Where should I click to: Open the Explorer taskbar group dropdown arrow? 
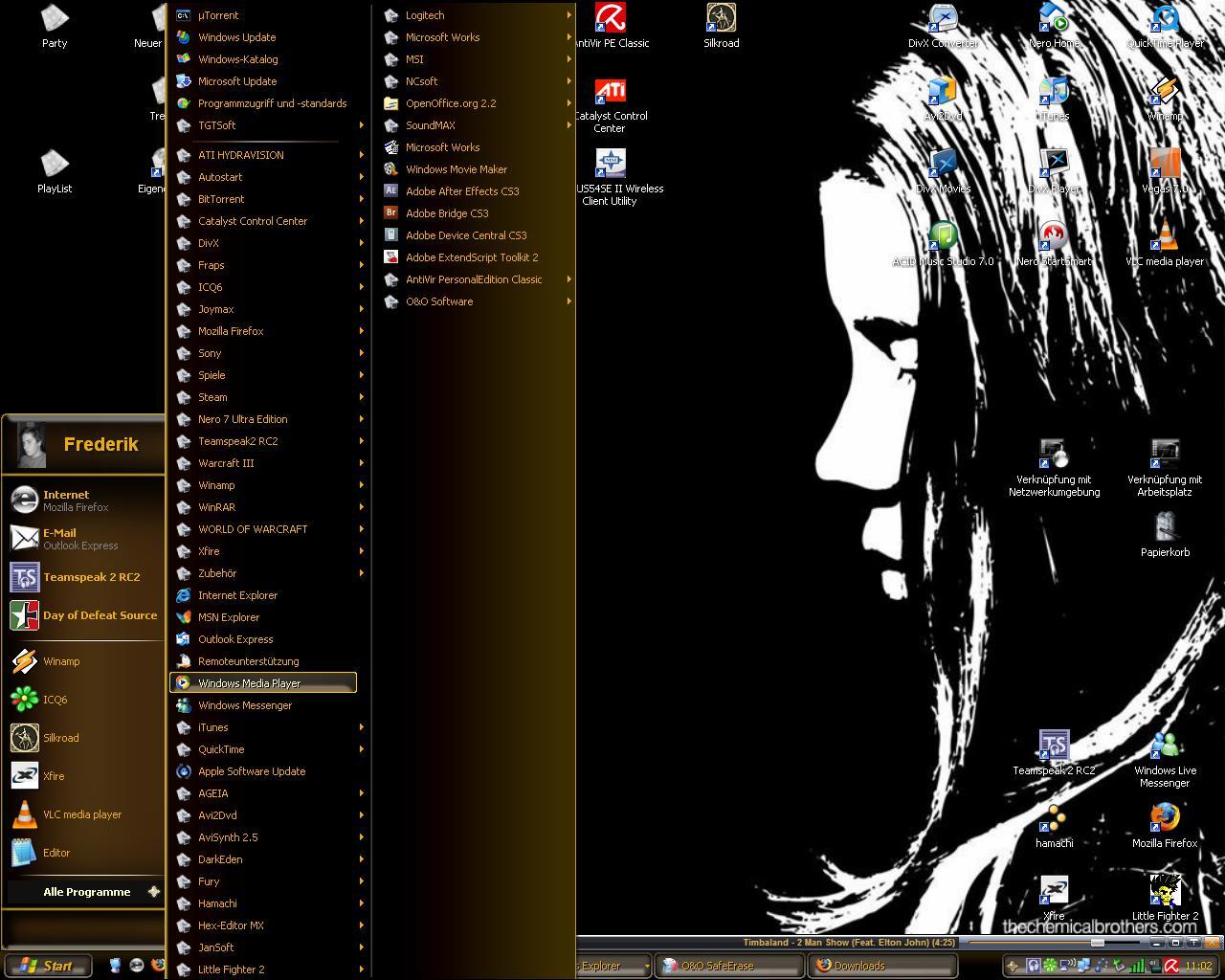click(648, 966)
